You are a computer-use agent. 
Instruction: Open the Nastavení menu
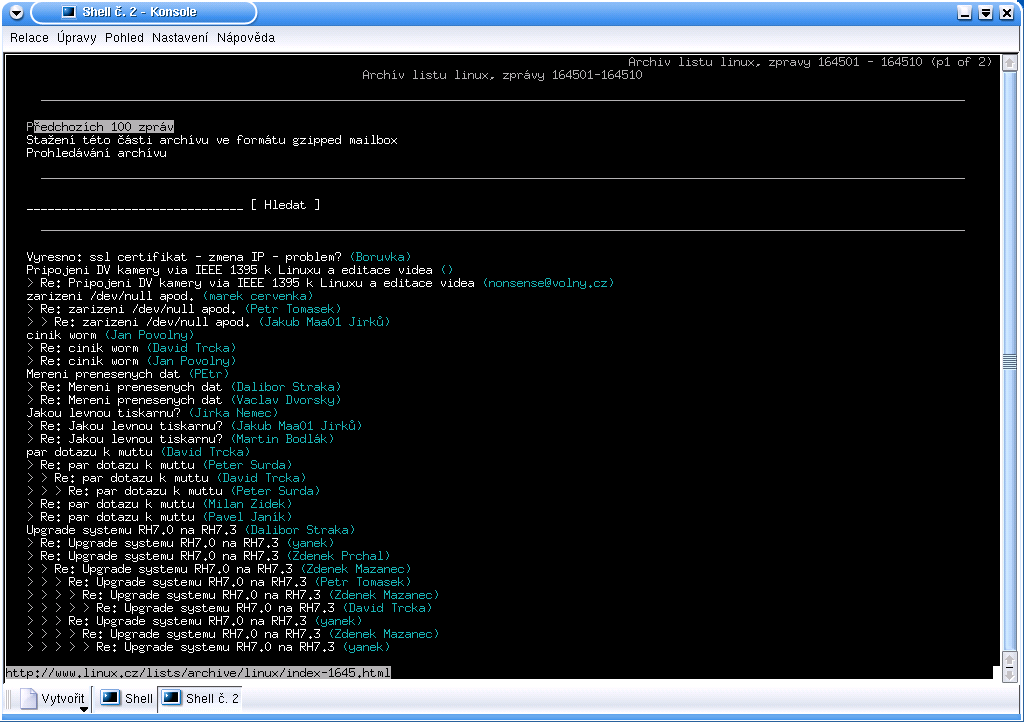(180, 38)
